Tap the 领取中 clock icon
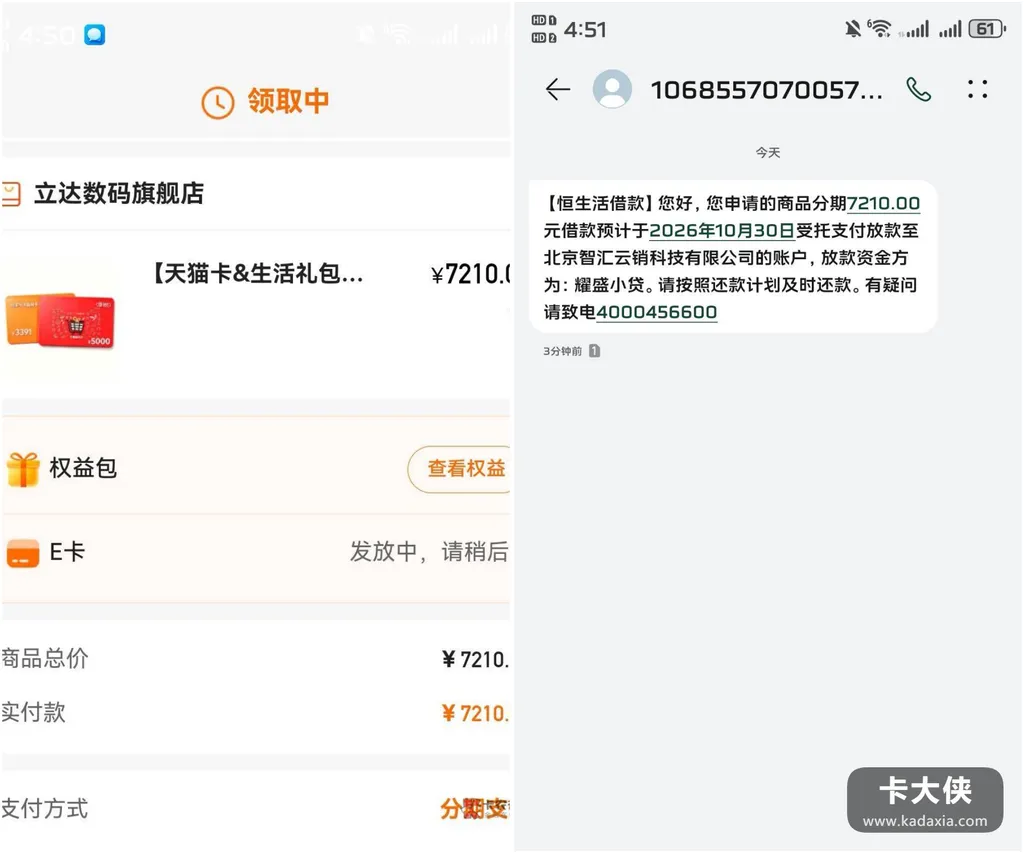 point(217,103)
